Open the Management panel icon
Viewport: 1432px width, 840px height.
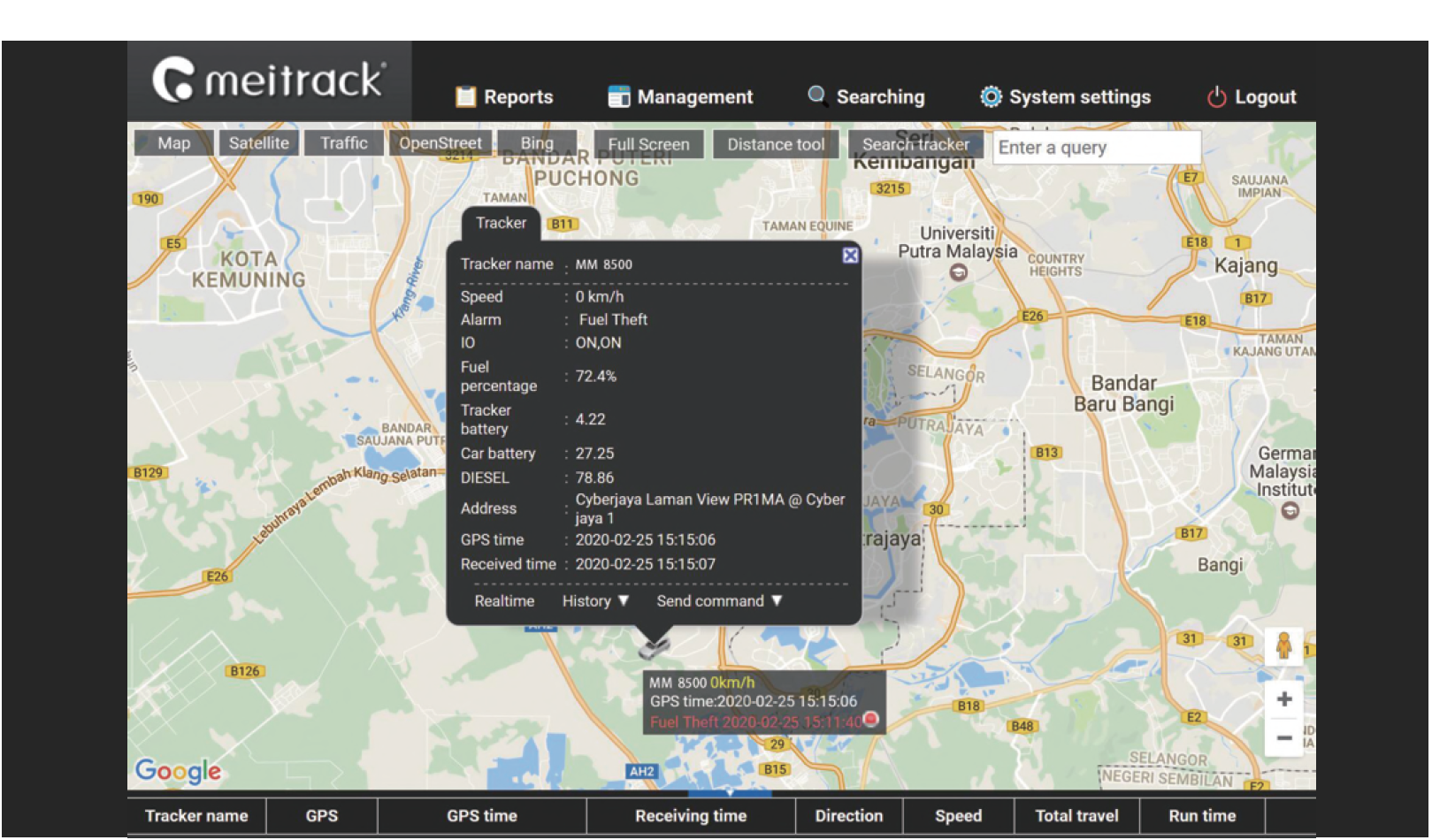[619, 97]
